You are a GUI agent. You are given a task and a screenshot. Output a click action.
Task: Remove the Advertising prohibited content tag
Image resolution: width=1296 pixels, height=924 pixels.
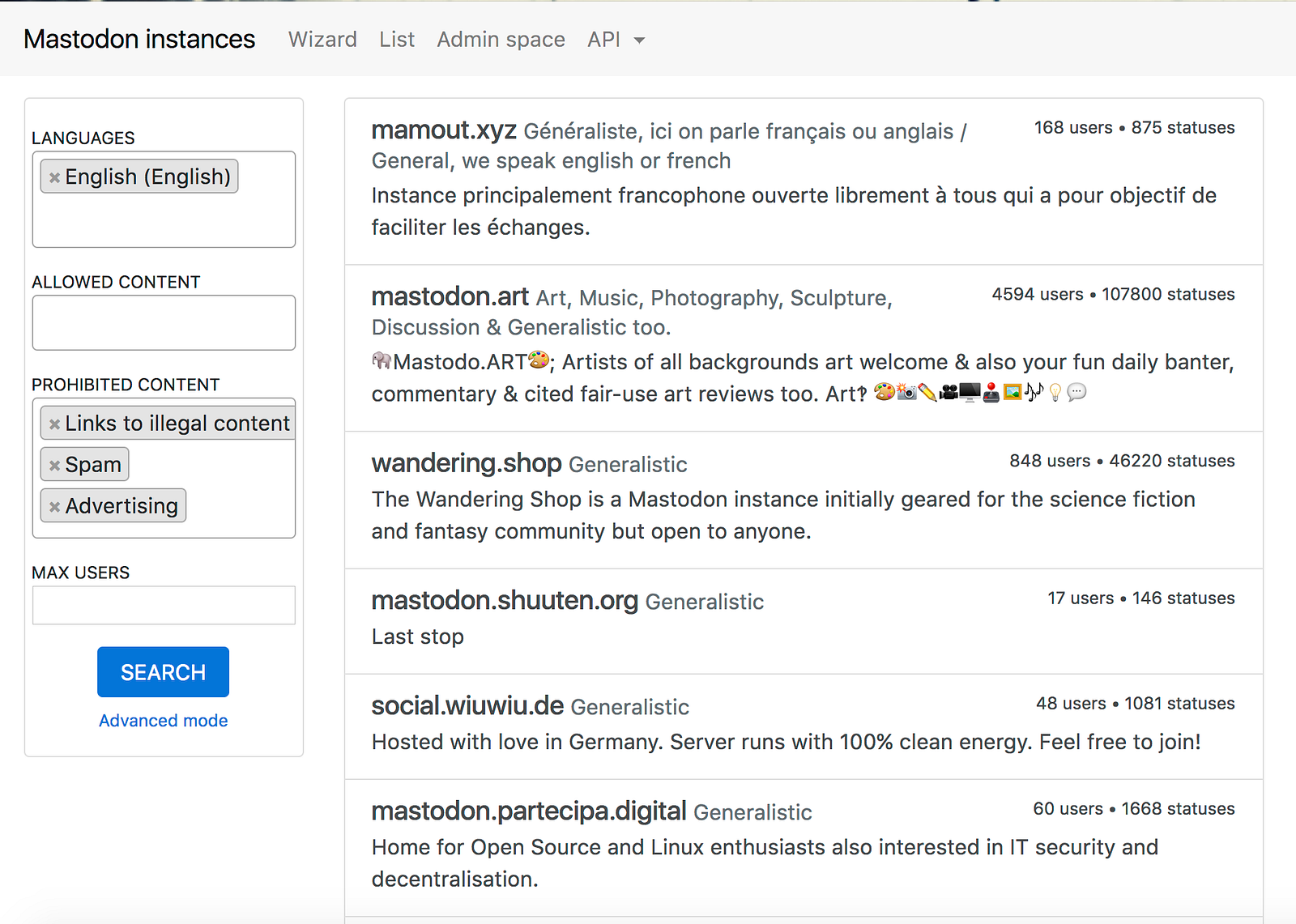click(54, 507)
